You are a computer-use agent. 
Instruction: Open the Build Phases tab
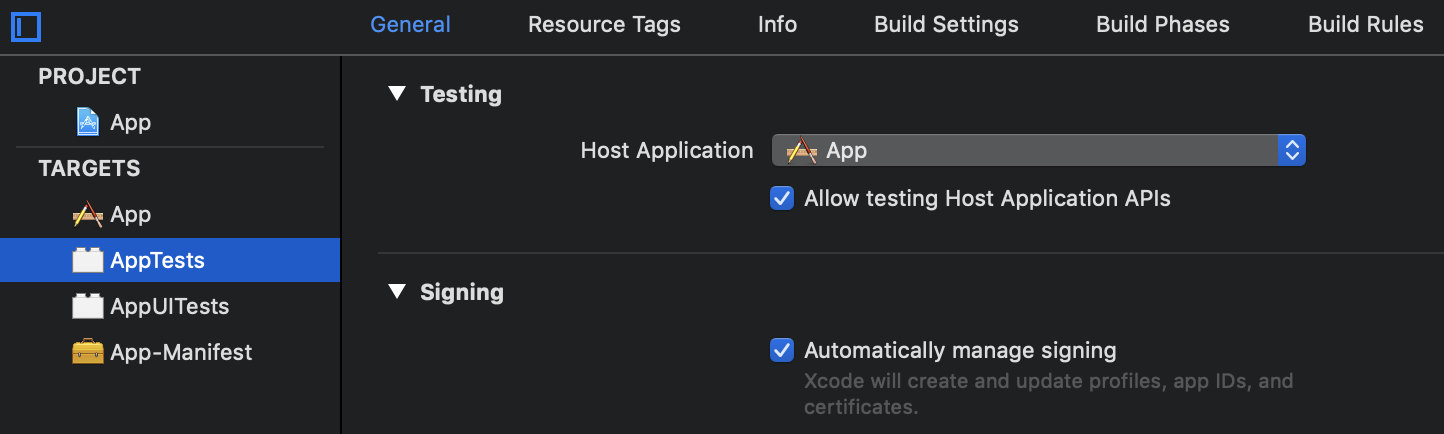[x=1163, y=25]
